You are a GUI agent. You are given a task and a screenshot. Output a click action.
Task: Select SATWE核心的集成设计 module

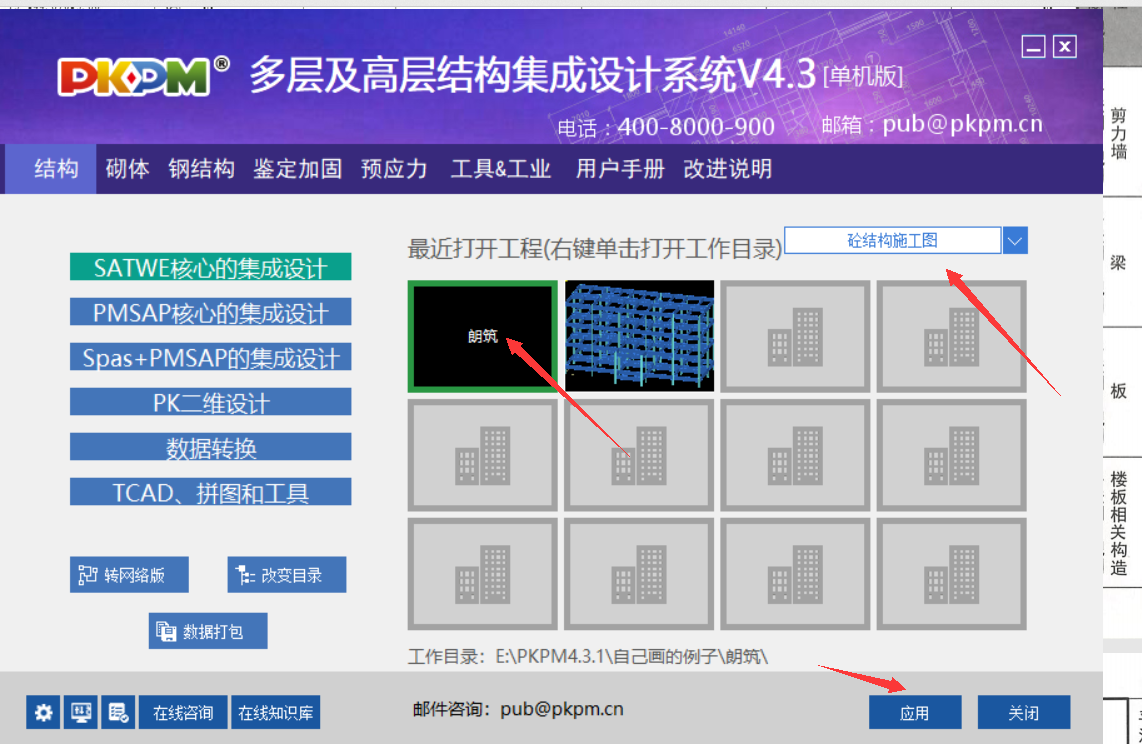[x=210, y=267]
